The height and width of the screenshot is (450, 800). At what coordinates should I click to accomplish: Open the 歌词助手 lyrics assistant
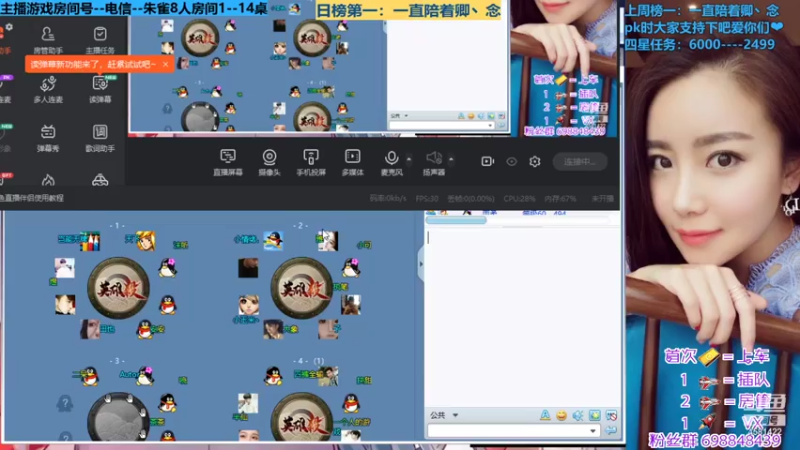100,138
